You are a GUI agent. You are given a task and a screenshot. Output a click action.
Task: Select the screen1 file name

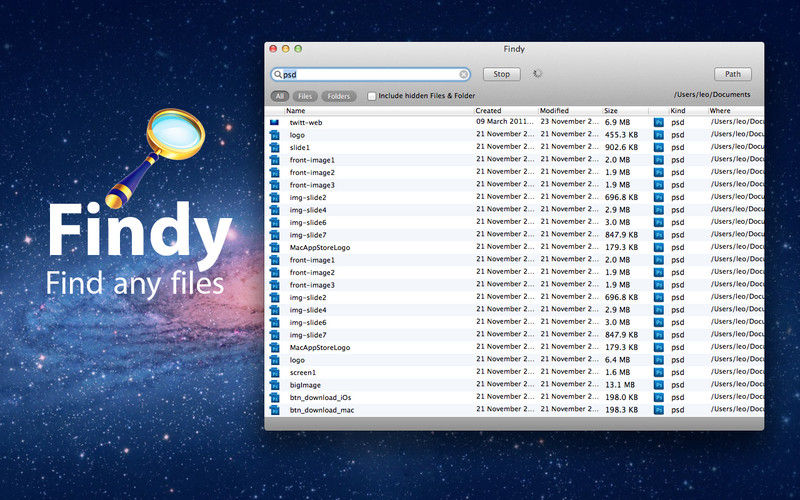coord(303,372)
